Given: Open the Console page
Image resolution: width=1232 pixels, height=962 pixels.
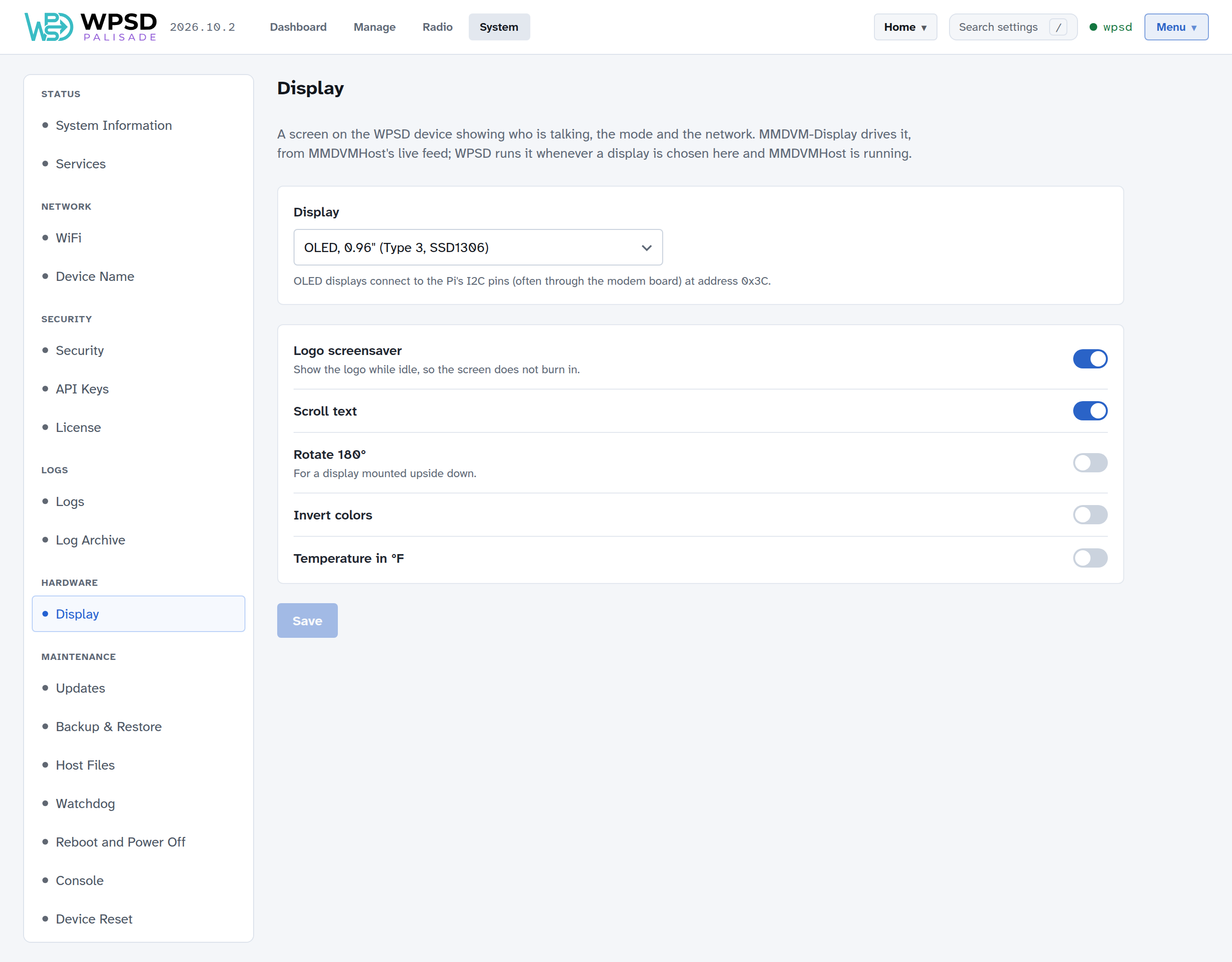Looking at the screenshot, I should click(138, 881).
